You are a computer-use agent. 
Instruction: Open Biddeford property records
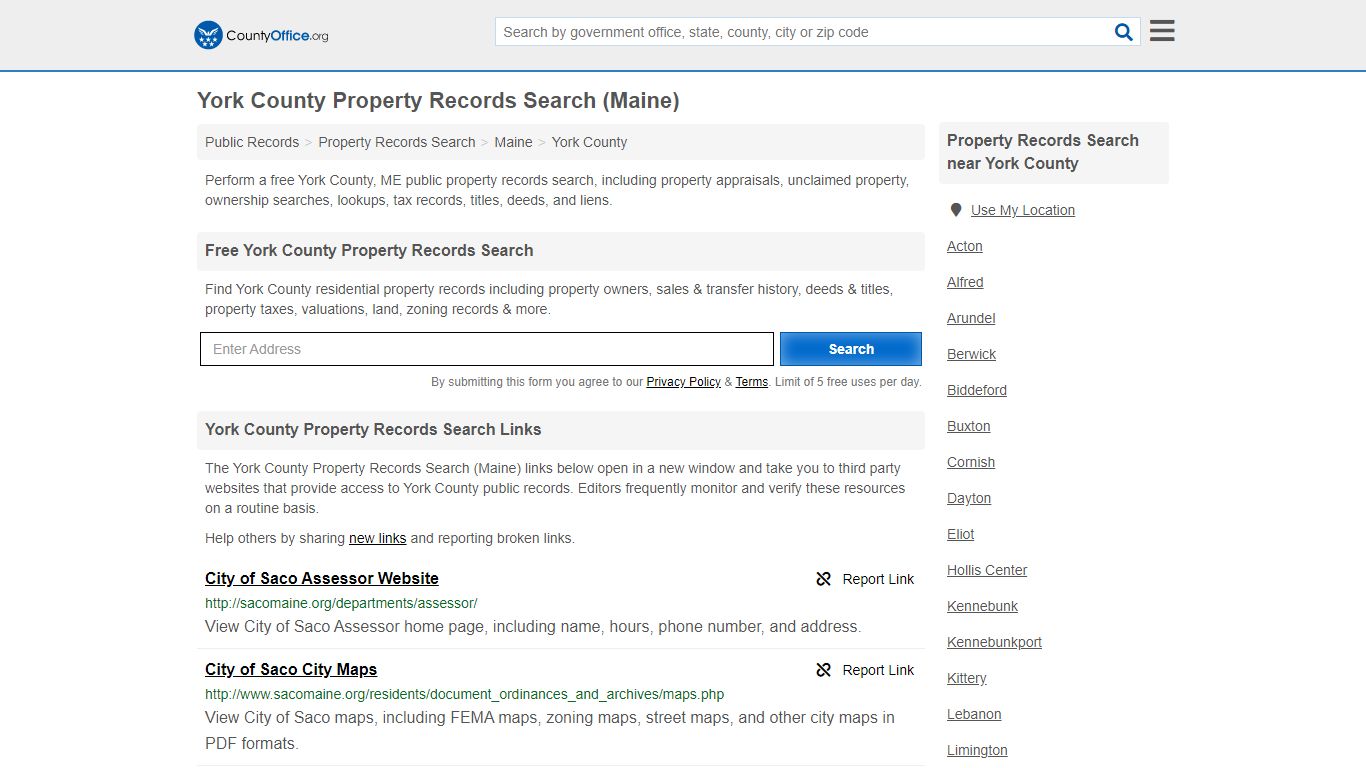point(977,390)
